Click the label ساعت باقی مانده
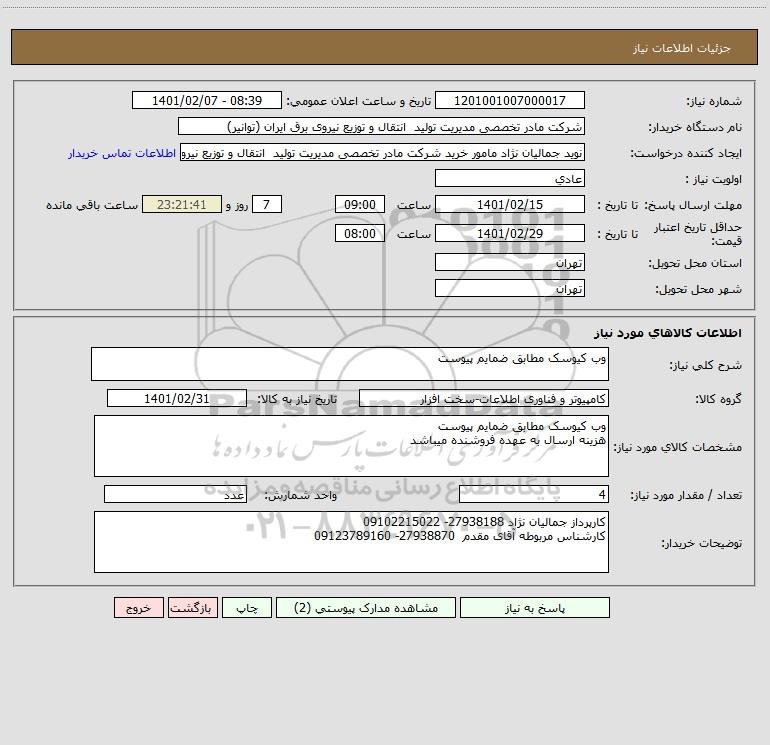Screen dimensions: 770x745 (x=92, y=205)
